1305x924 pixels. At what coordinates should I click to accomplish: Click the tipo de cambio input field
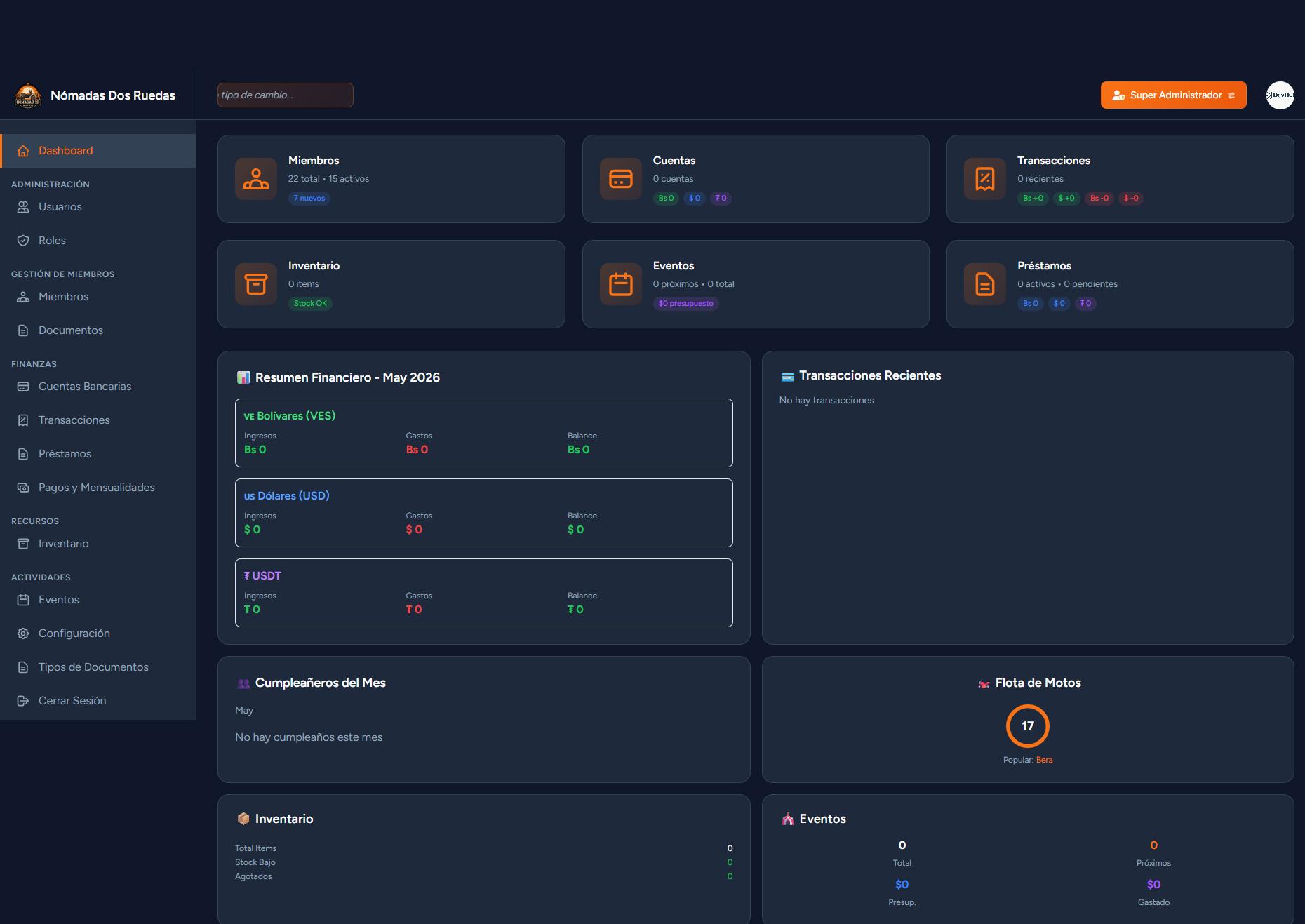coord(286,95)
